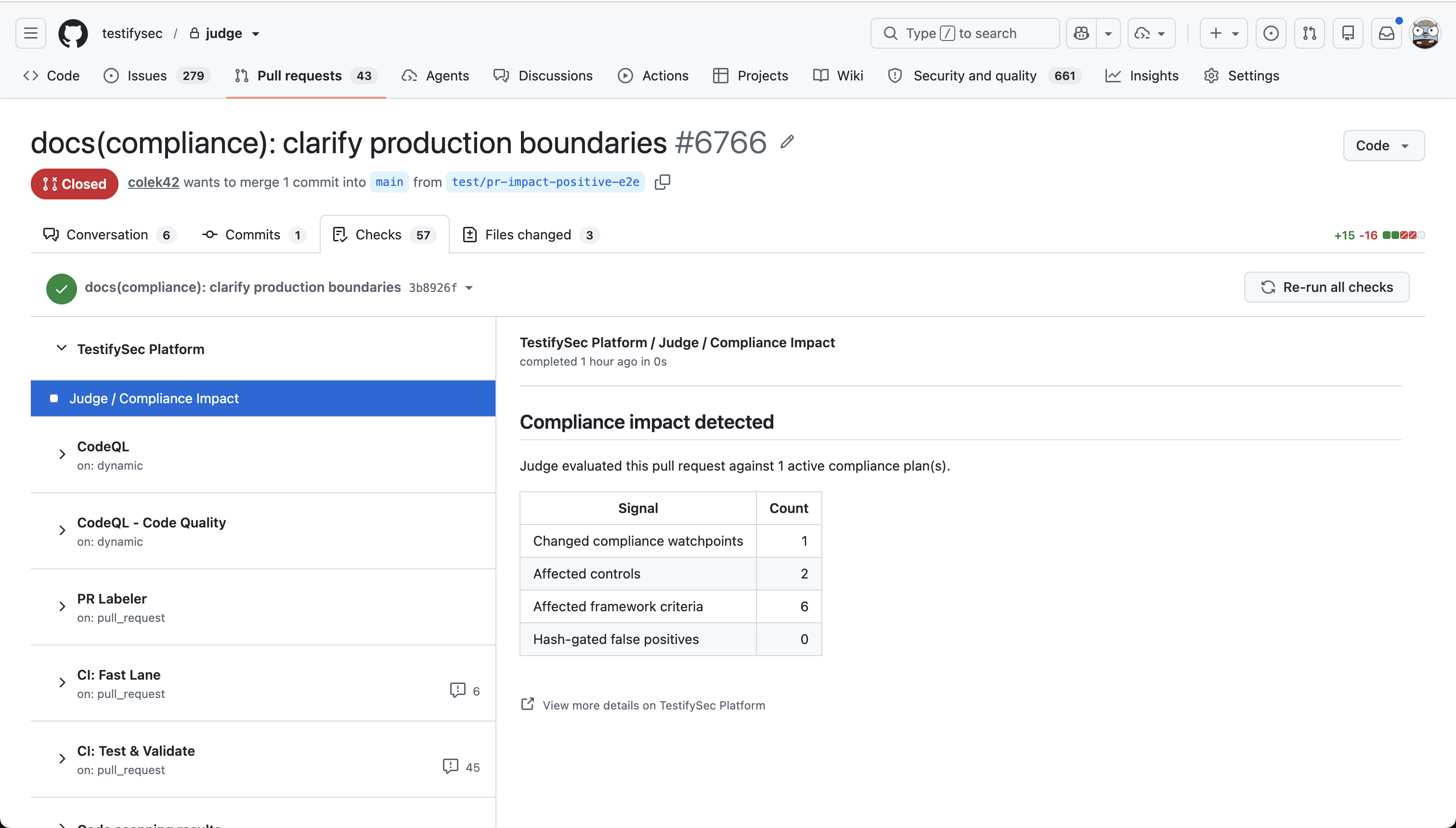Viewport: 1456px width, 828px height.
Task: Copy the head branch name
Action: point(663,182)
